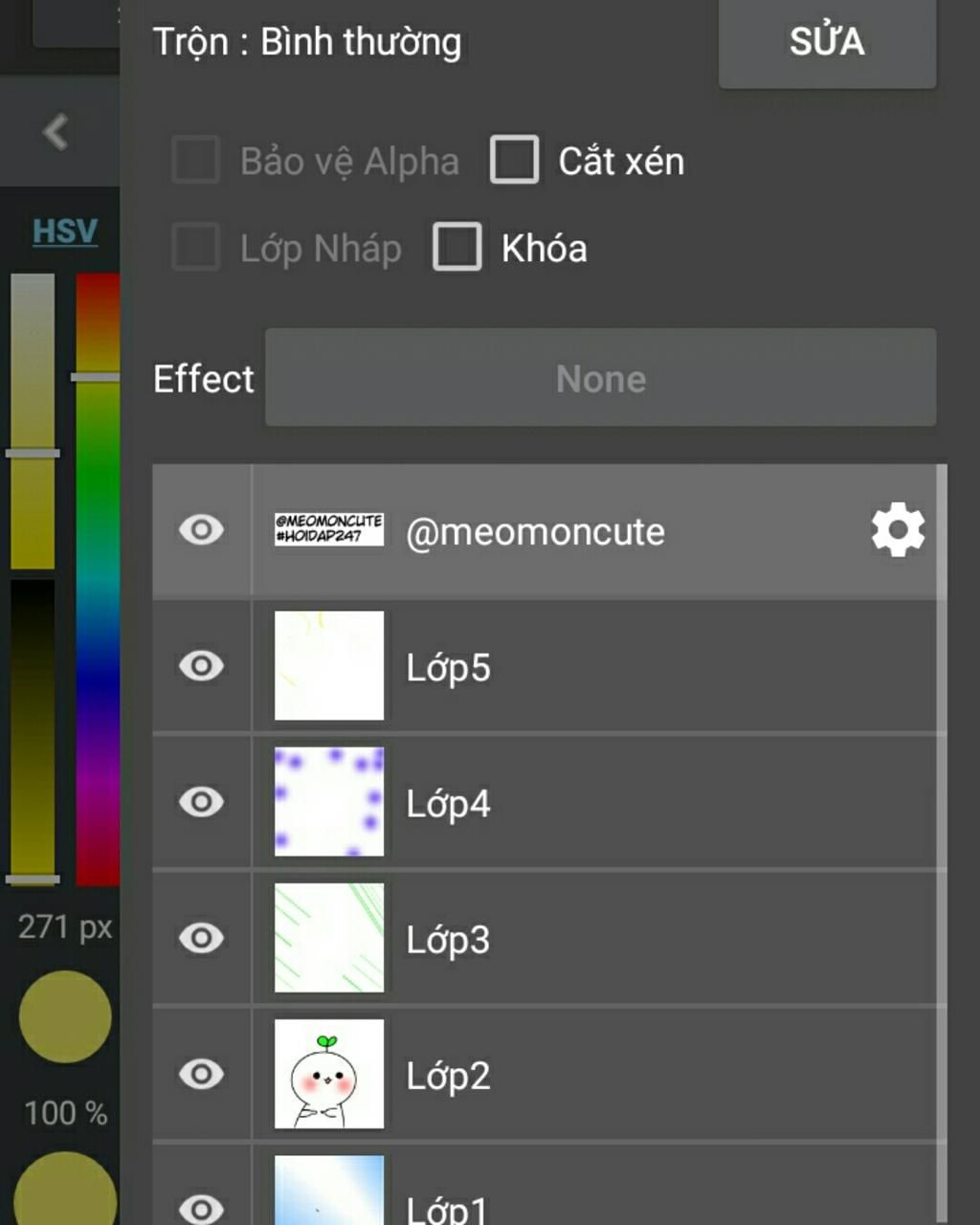
Task: Select the Lớp2 layer thumbnail
Action: [329, 1073]
